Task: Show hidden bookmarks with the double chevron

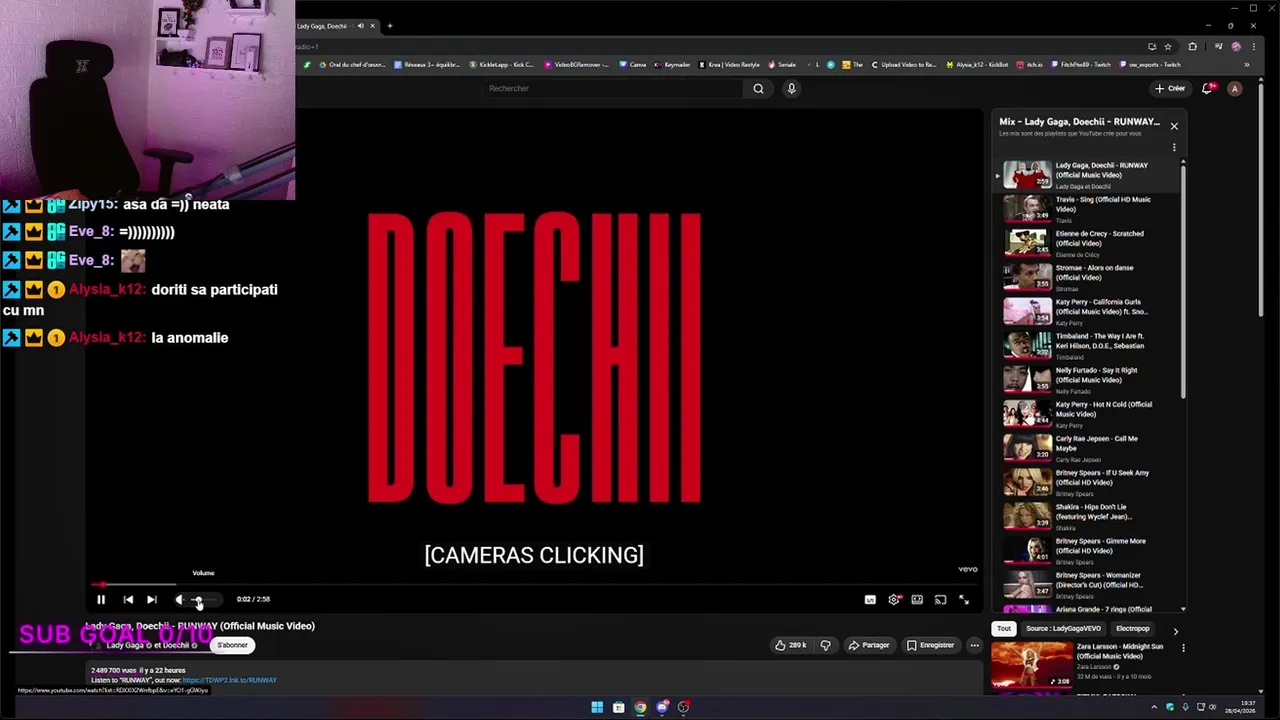Action: (1246, 65)
